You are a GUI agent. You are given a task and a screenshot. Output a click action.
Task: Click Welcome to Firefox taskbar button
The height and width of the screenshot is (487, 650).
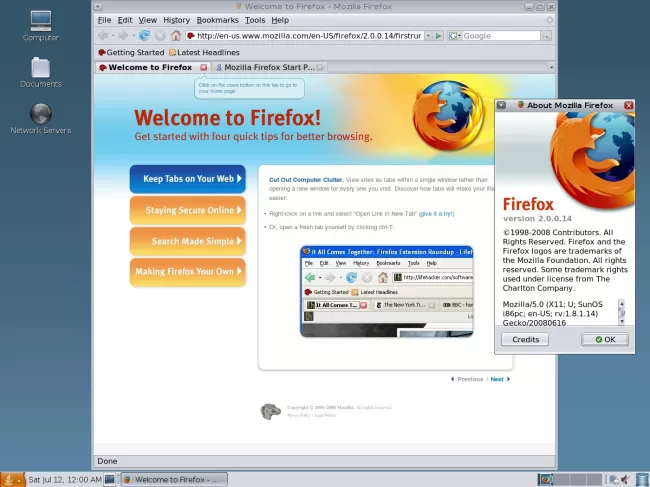coord(174,480)
